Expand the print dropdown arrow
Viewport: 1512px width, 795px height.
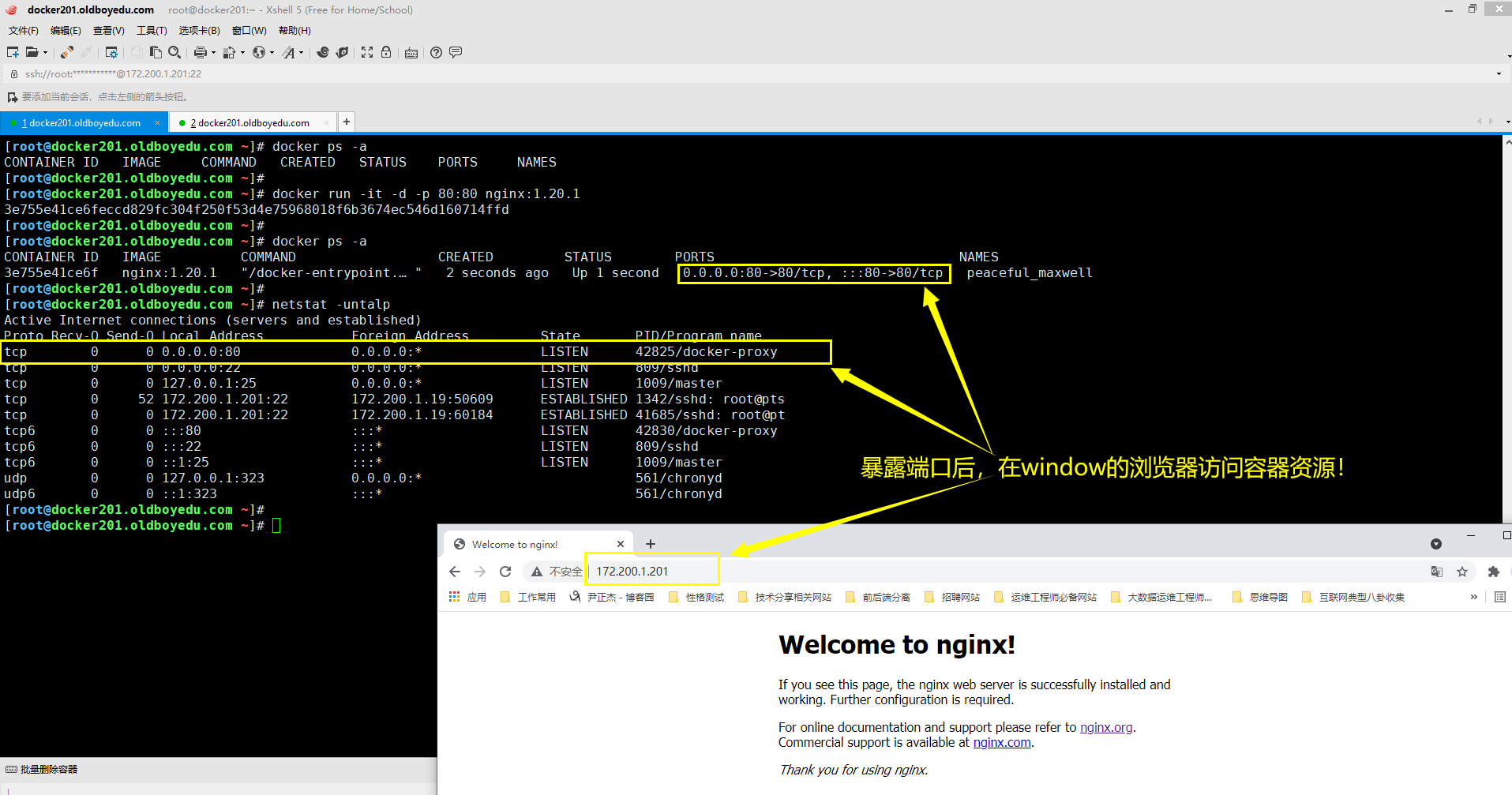(213, 53)
